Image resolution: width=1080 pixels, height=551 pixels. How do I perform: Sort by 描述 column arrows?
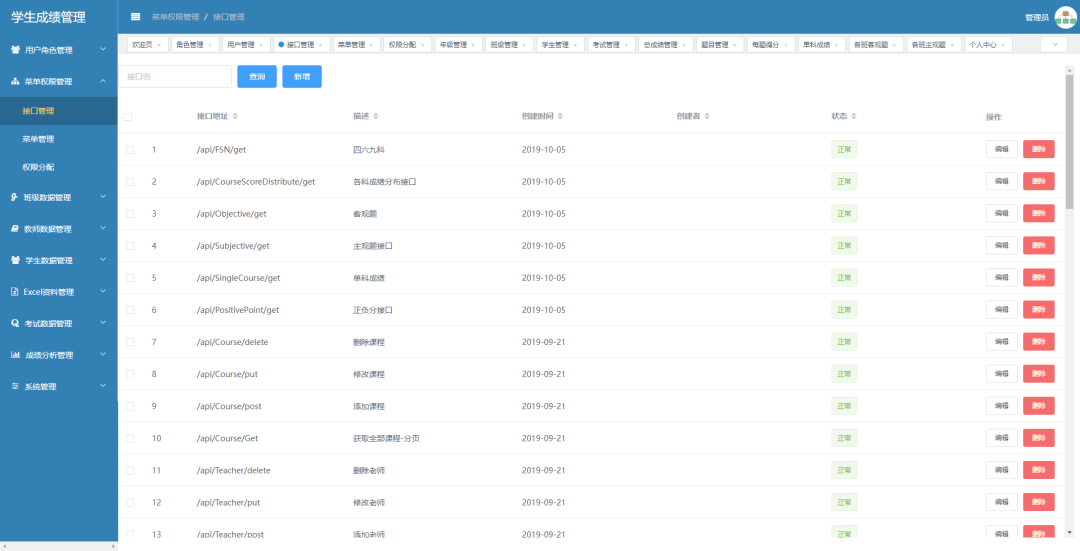pos(375,116)
